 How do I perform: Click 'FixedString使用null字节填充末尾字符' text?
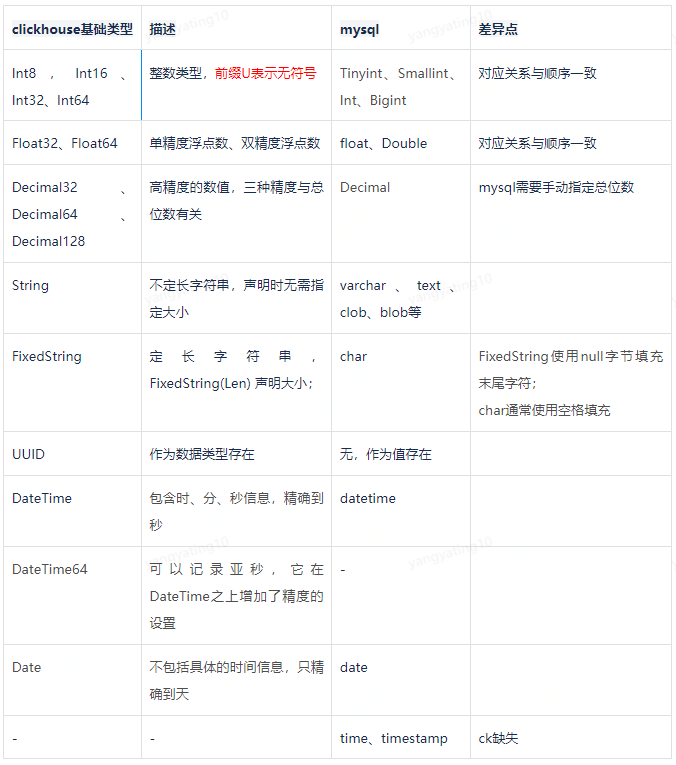click(x=571, y=369)
